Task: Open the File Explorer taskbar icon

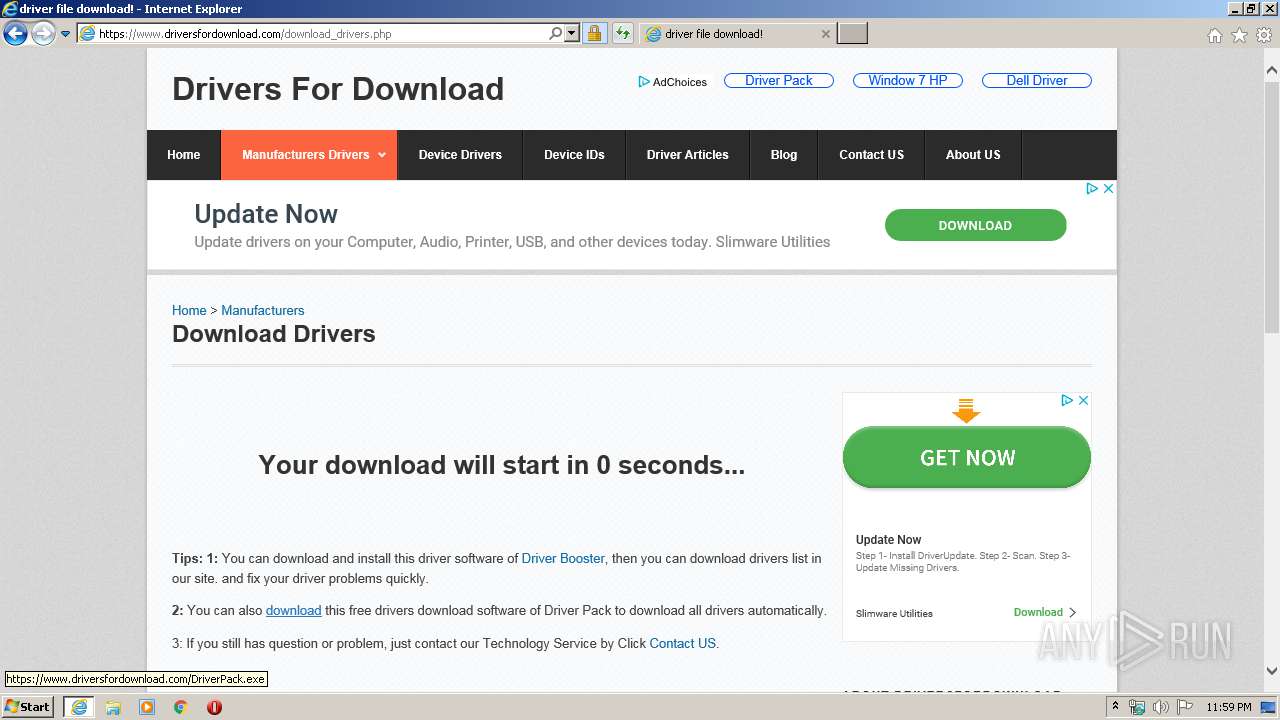Action: coord(113,707)
